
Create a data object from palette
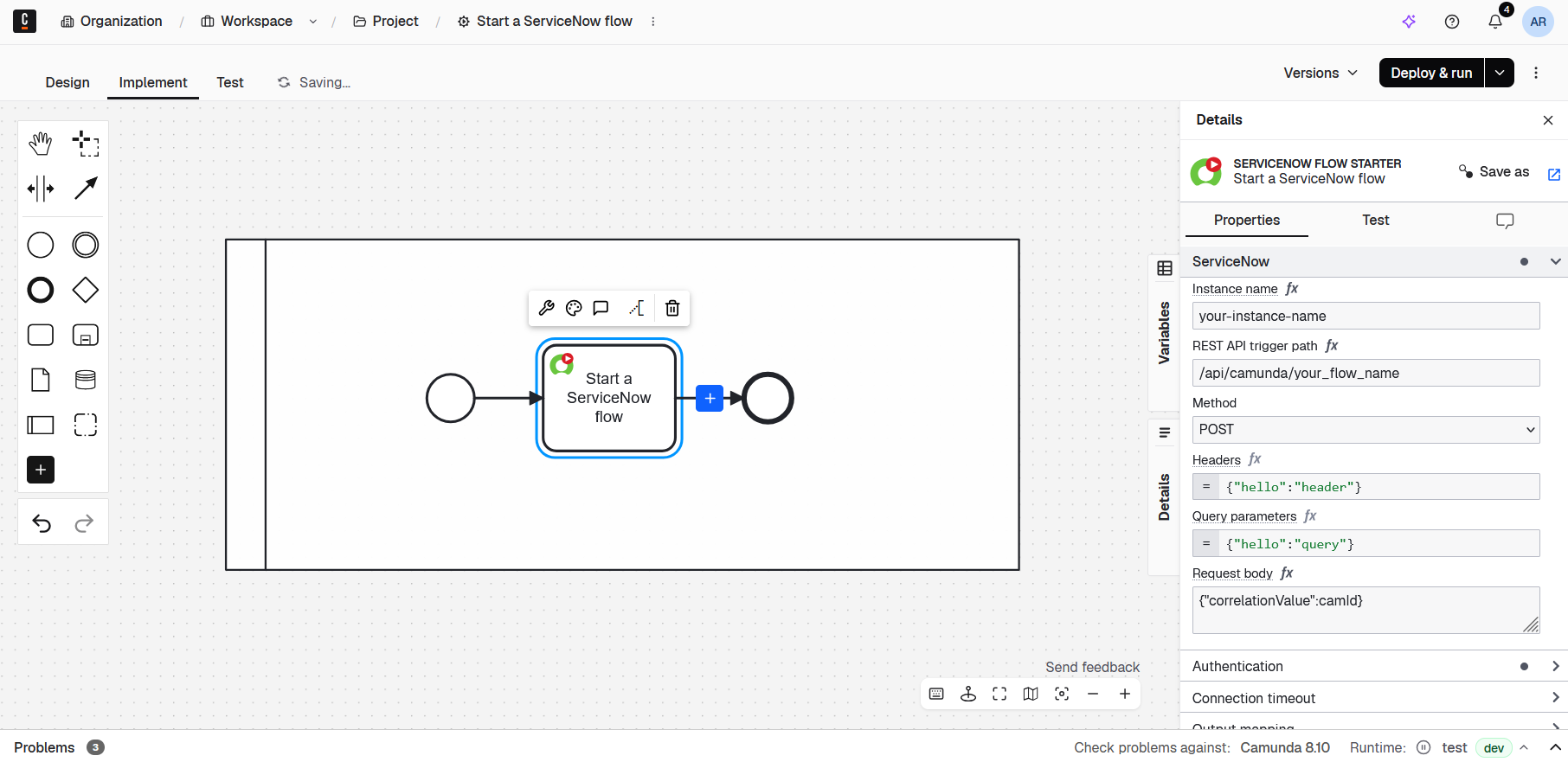[41, 380]
